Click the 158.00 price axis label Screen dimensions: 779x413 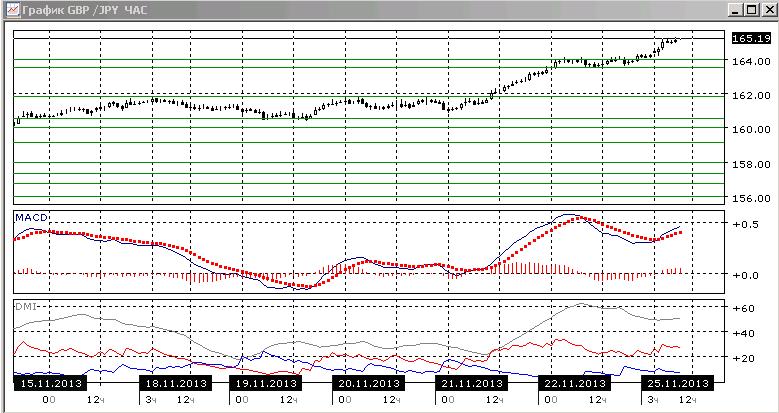(x=751, y=164)
